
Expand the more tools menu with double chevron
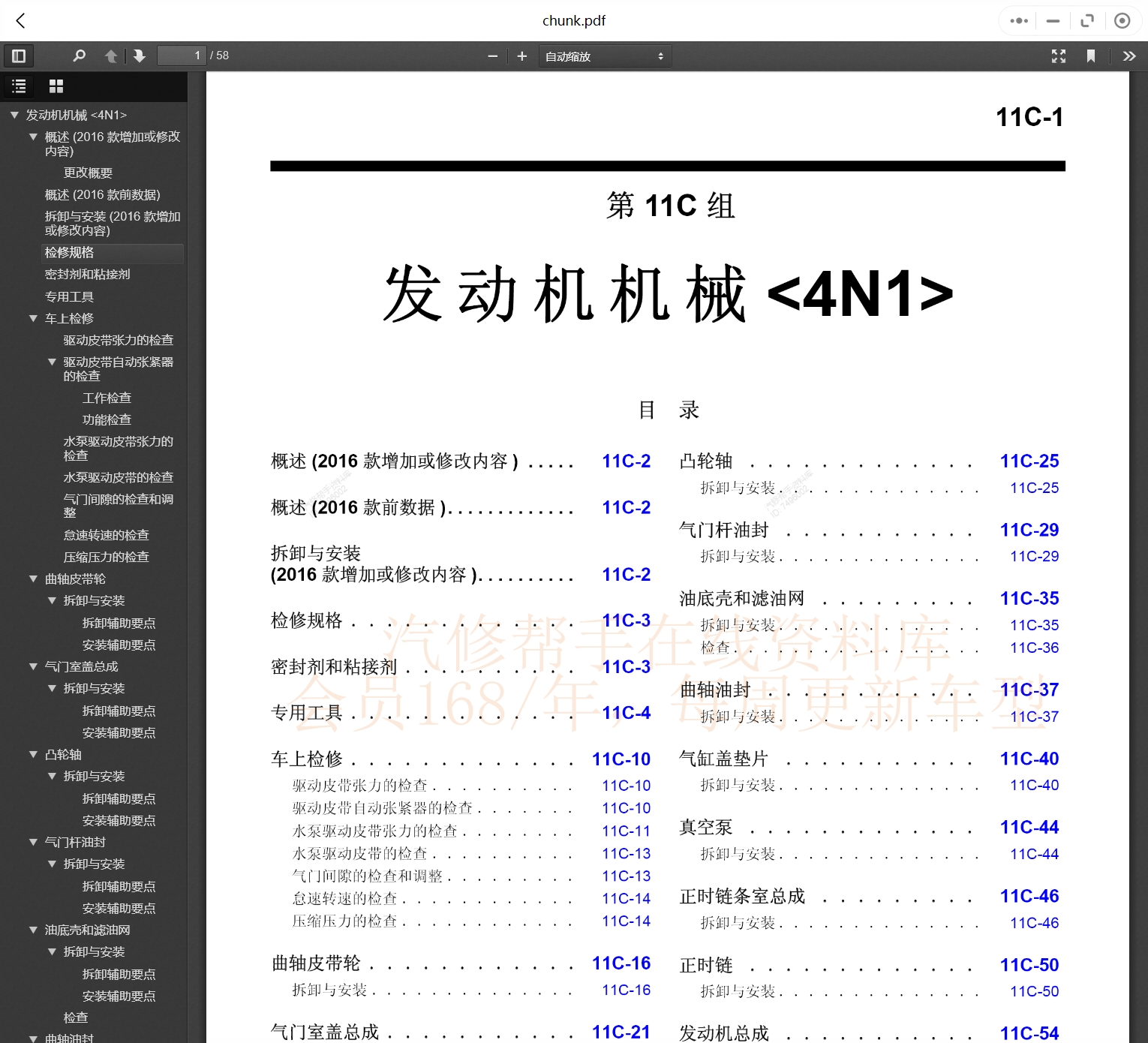1128,56
